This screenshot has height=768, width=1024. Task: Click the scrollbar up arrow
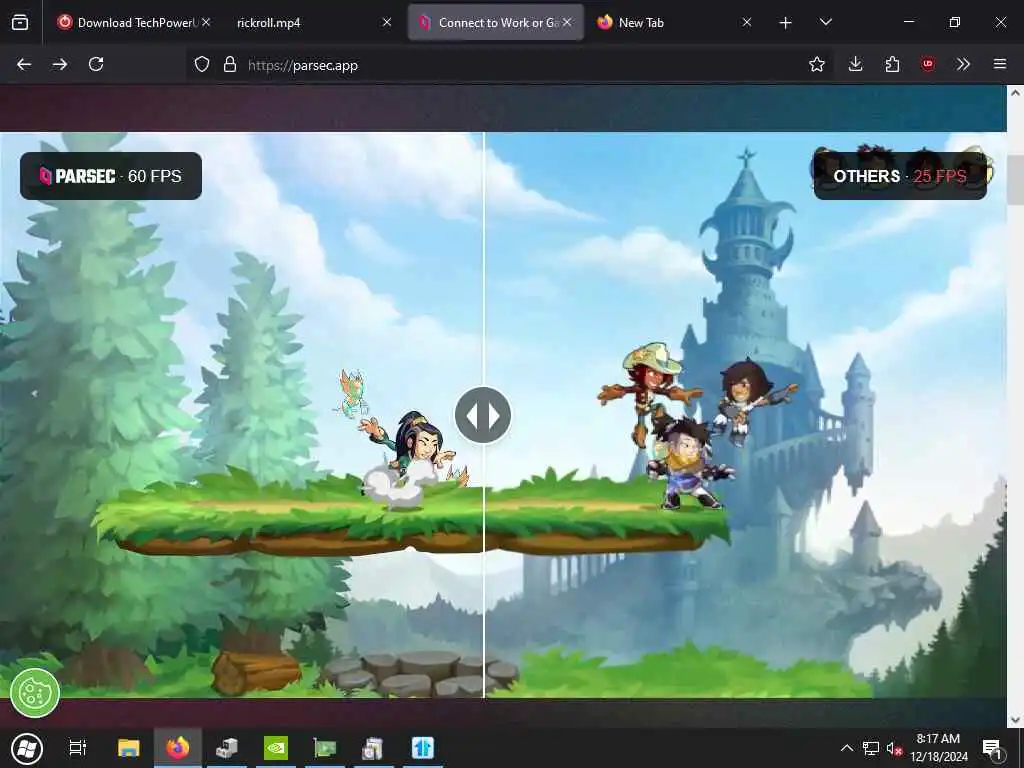pyautogui.click(x=1015, y=93)
